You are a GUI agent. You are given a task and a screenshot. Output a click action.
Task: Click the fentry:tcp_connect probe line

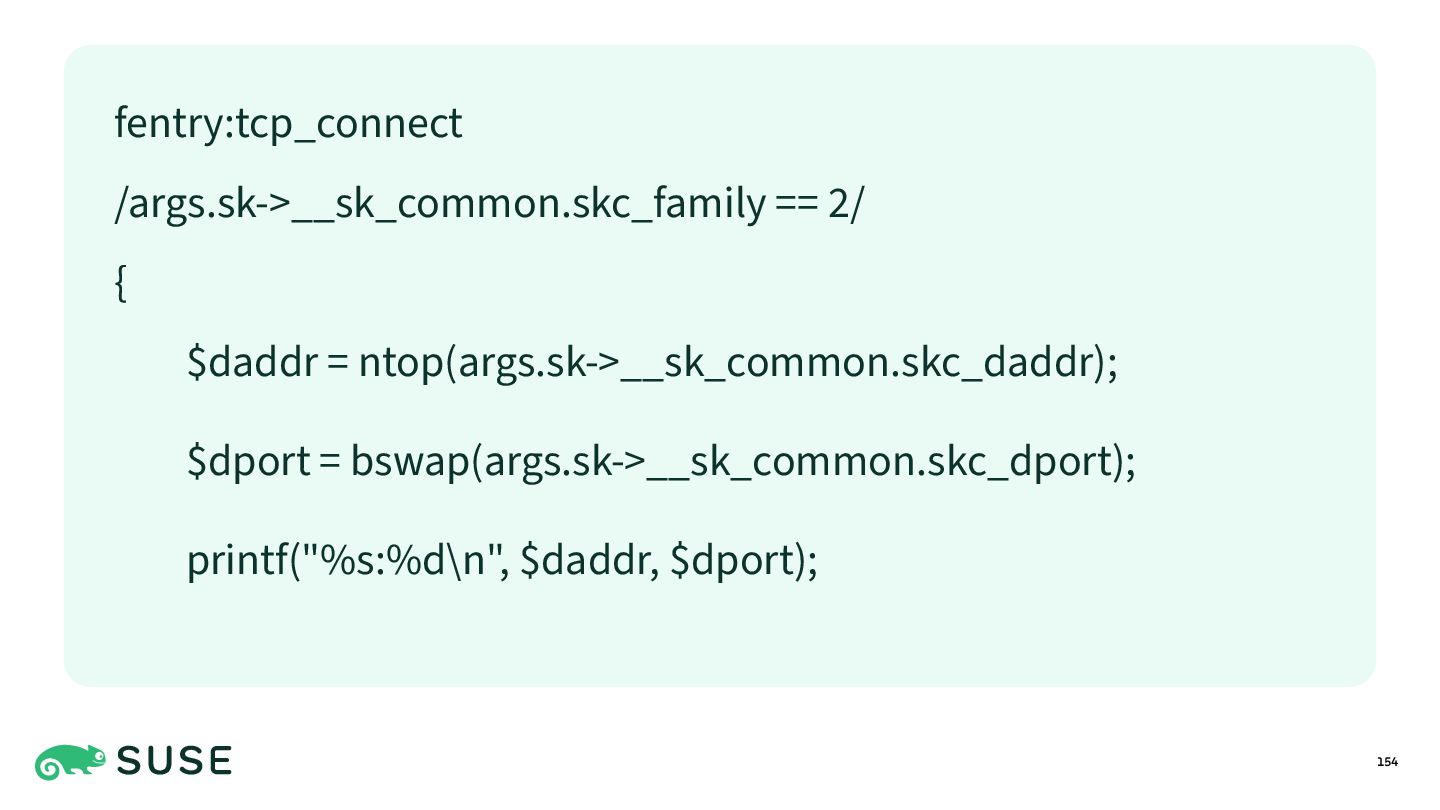pyautogui.click(x=288, y=123)
